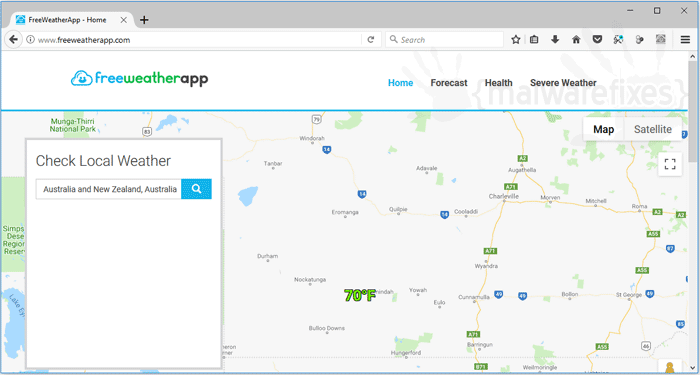
Task: Open the Forecast menu item
Action: click(449, 83)
